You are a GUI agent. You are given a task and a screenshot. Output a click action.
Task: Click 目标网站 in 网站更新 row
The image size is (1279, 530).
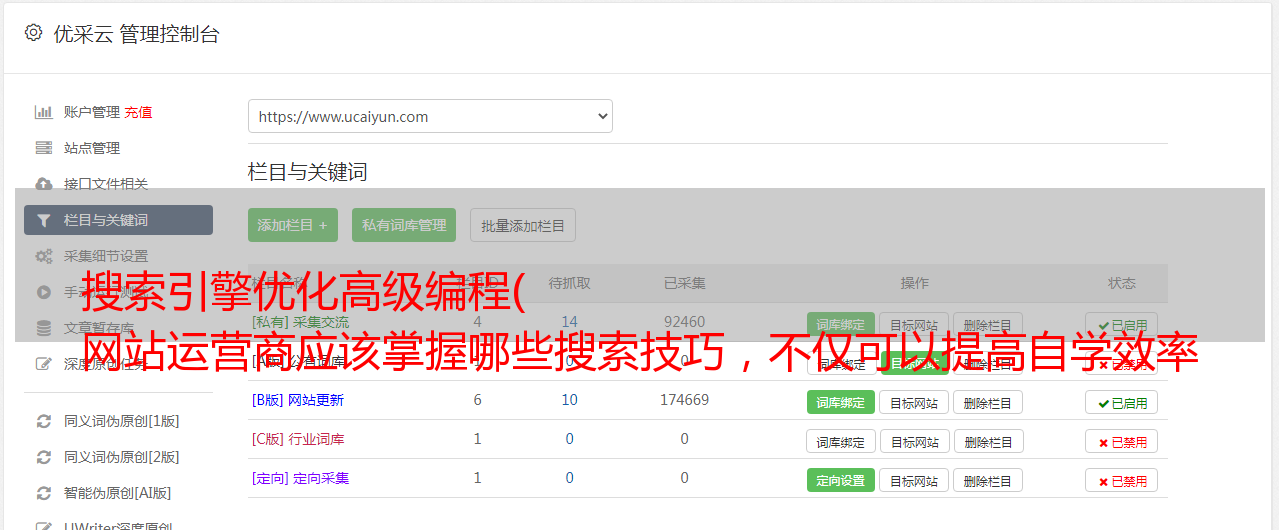pyautogui.click(x=914, y=402)
